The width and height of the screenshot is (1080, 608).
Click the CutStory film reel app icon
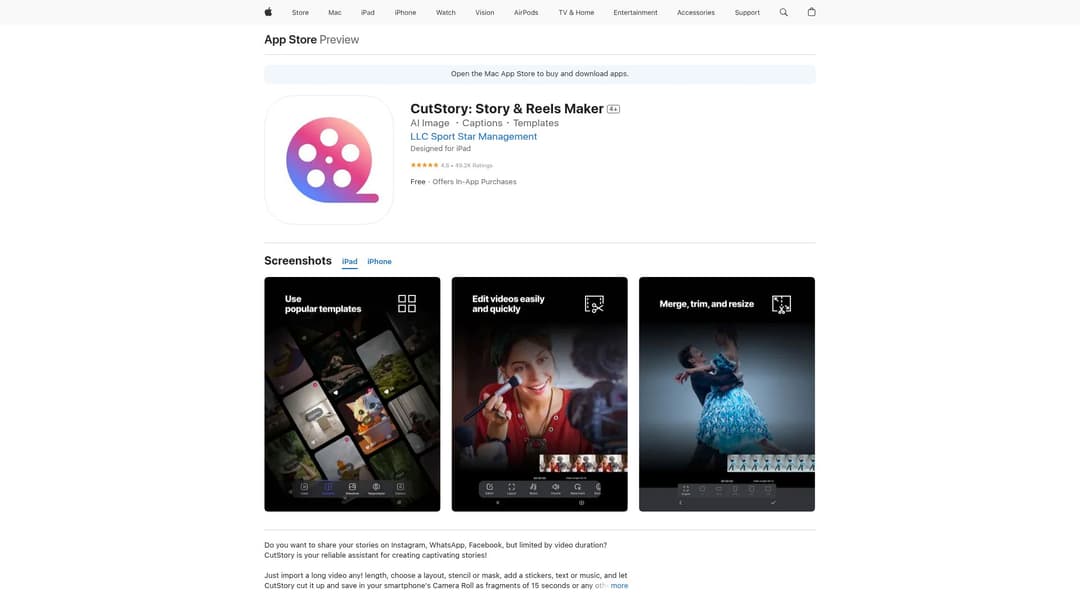pyautogui.click(x=329, y=160)
